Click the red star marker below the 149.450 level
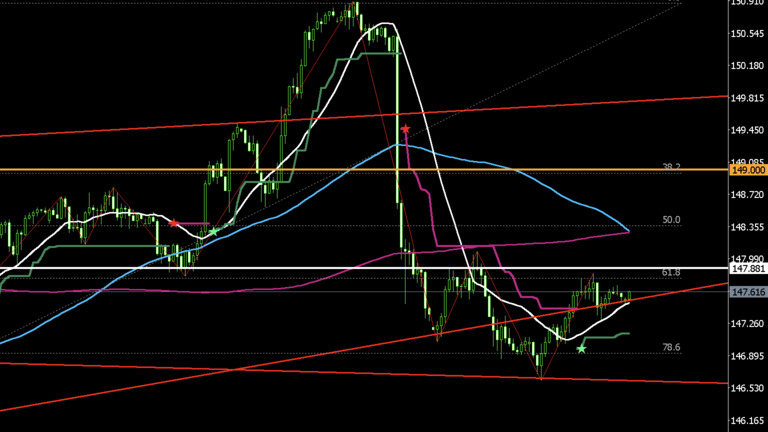This screenshot has height=432, width=768. [405, 129]
